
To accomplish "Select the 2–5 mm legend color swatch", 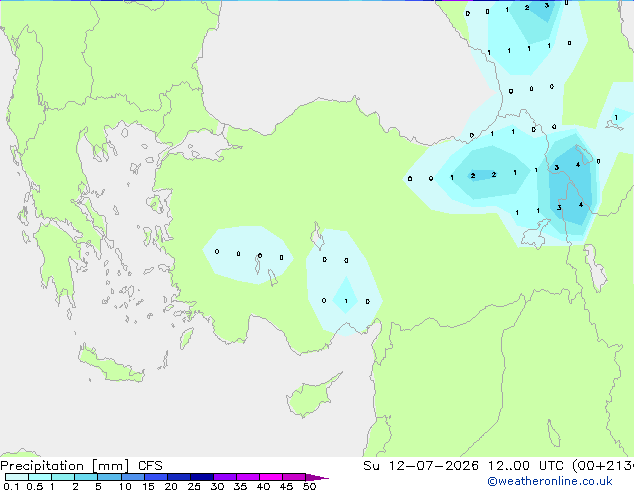I will (x=86, y=477).
